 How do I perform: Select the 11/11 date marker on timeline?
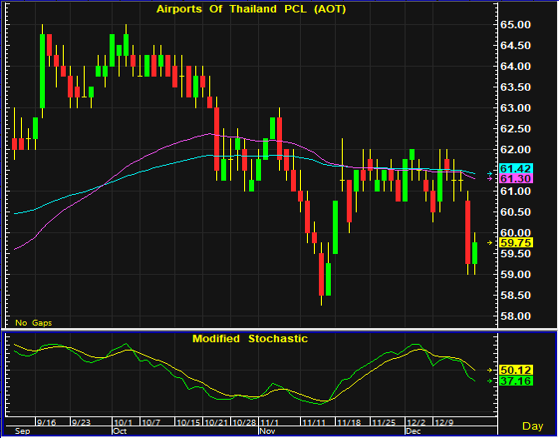(x=314, y=423)
